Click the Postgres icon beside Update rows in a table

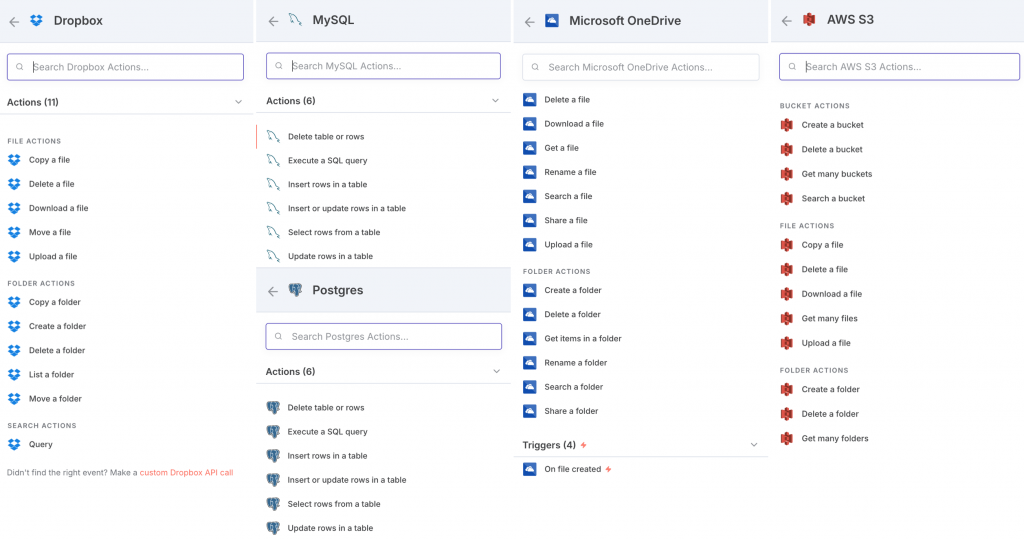pyautogui.click(x=273, y=528)
